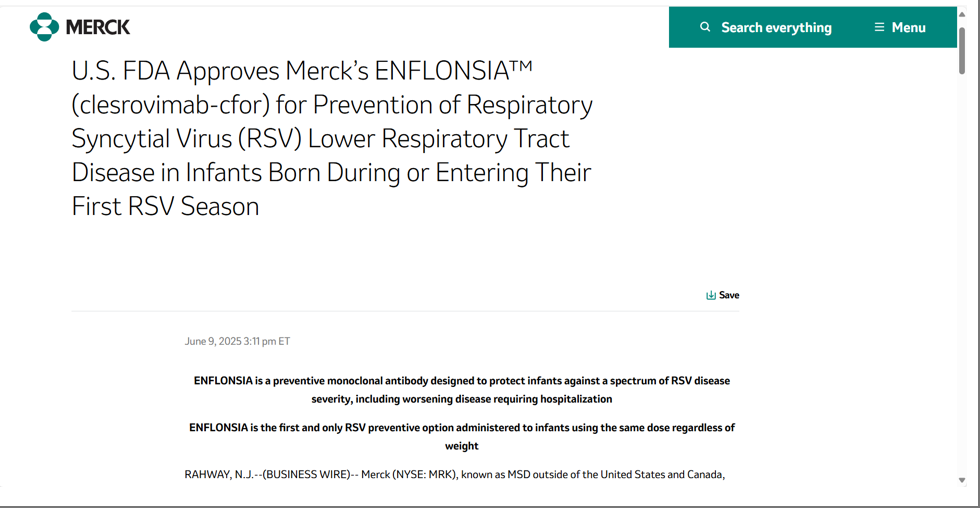Click the horizontal divider below Save

coord(405,311)
